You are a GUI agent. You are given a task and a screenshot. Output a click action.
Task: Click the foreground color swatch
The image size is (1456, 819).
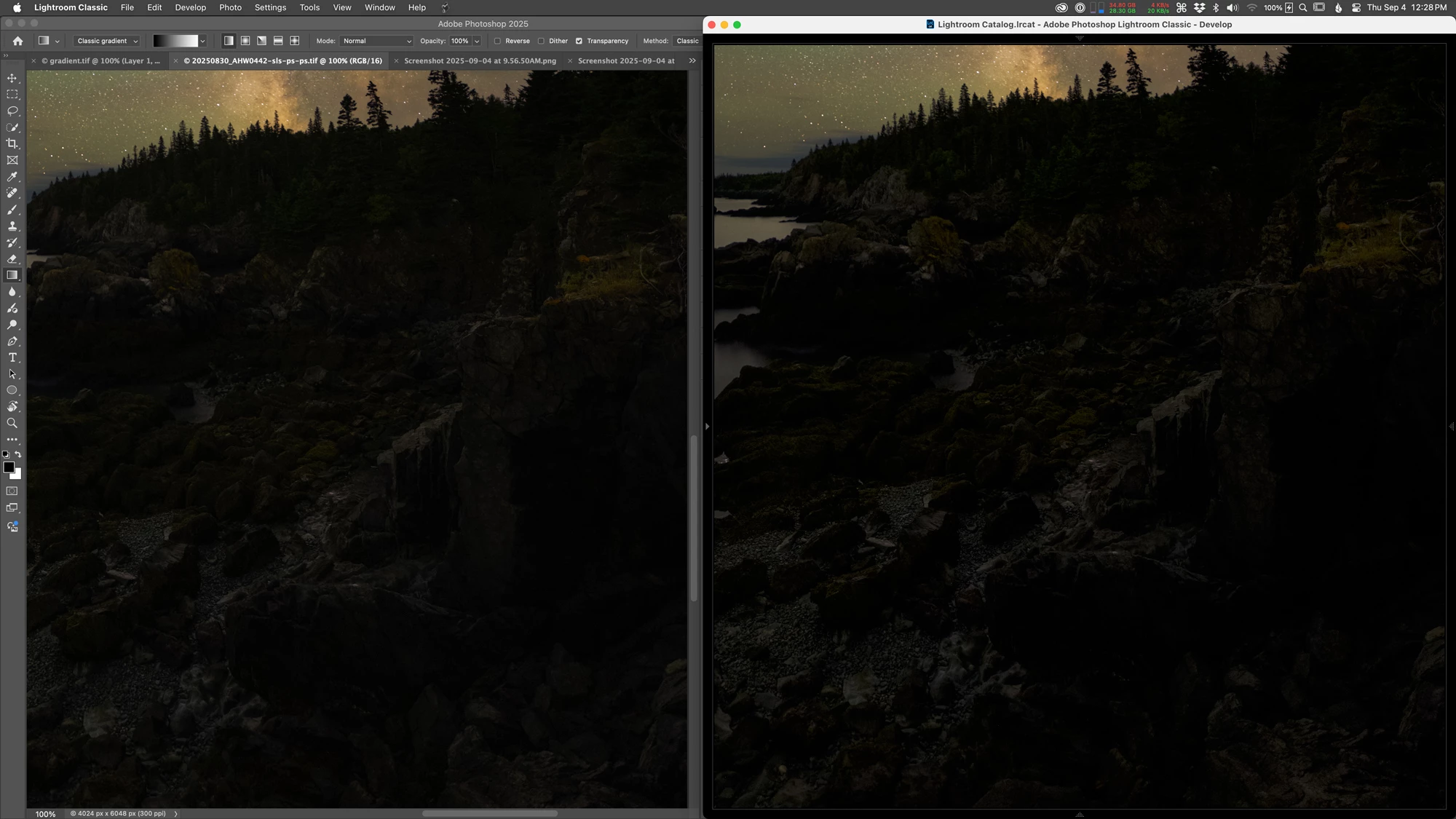point(8,467)
